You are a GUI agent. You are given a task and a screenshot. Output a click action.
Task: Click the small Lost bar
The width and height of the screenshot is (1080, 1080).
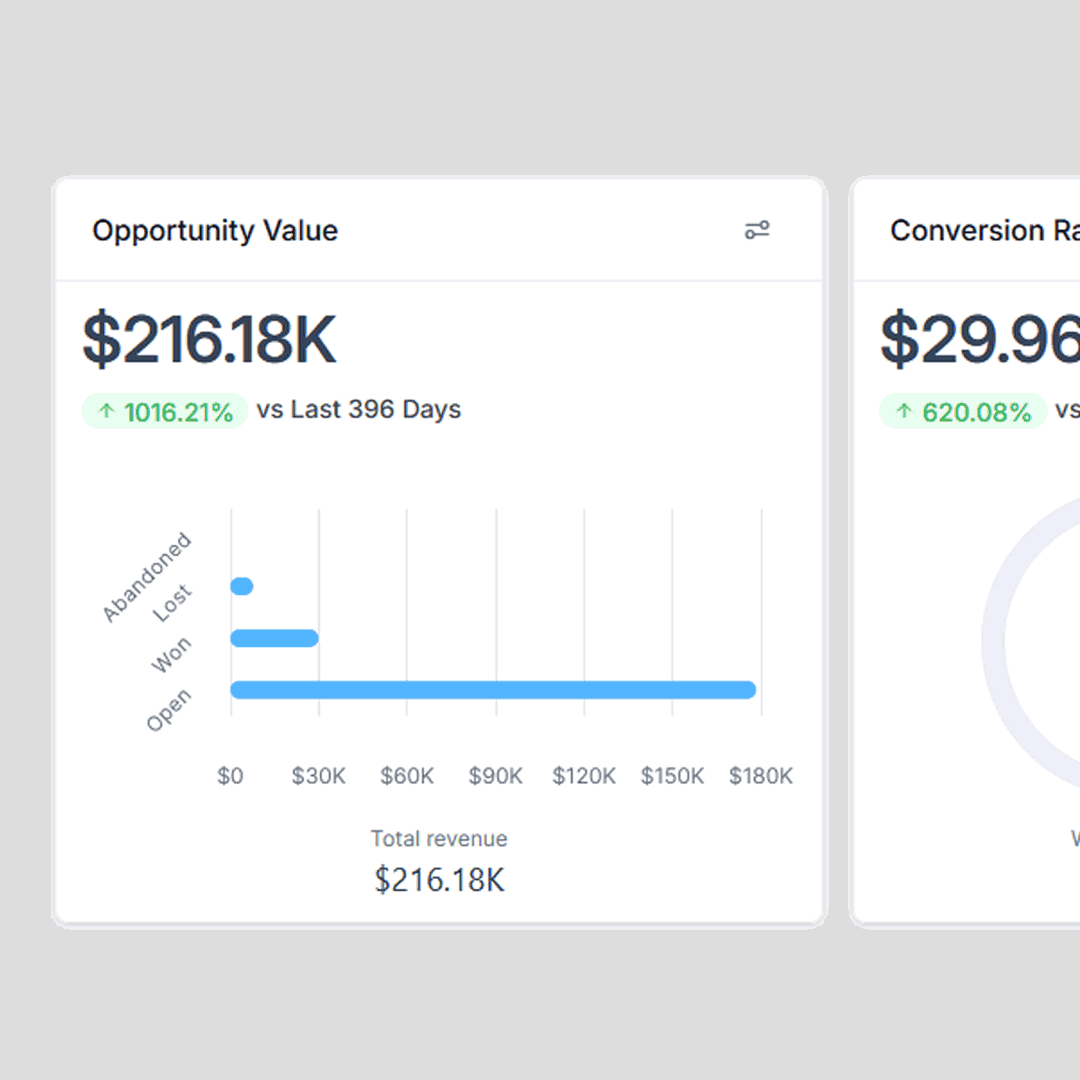(x=241, y=586)
